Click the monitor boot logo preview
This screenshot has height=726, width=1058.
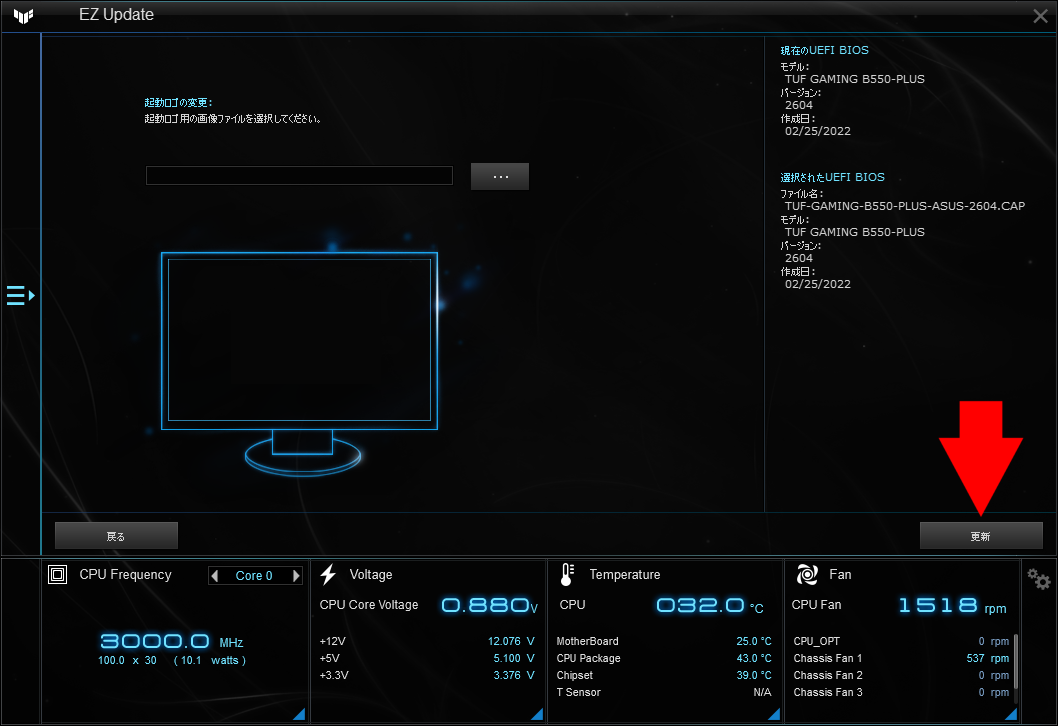click(299, 340)
